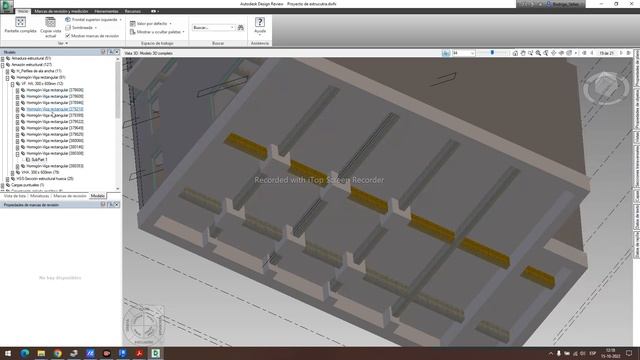This screenshot has height=360, width=640.
Task: Click the Fit to window zoom icon
Action: (546, 53)
